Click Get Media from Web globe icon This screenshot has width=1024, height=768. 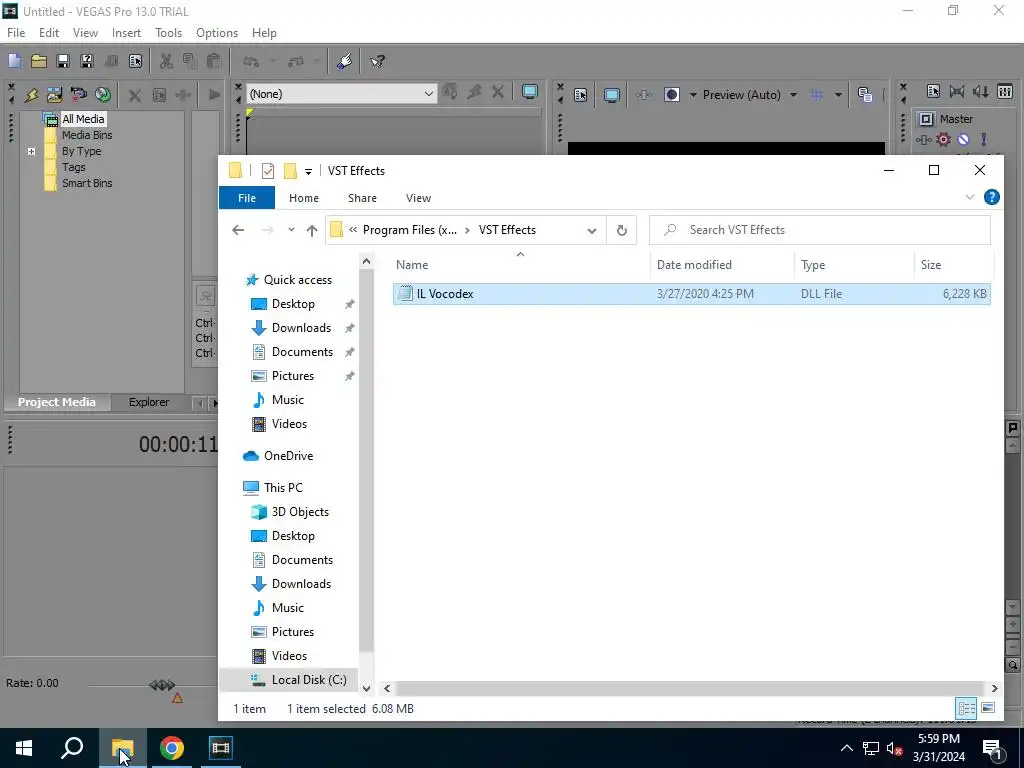pos(103,95)
